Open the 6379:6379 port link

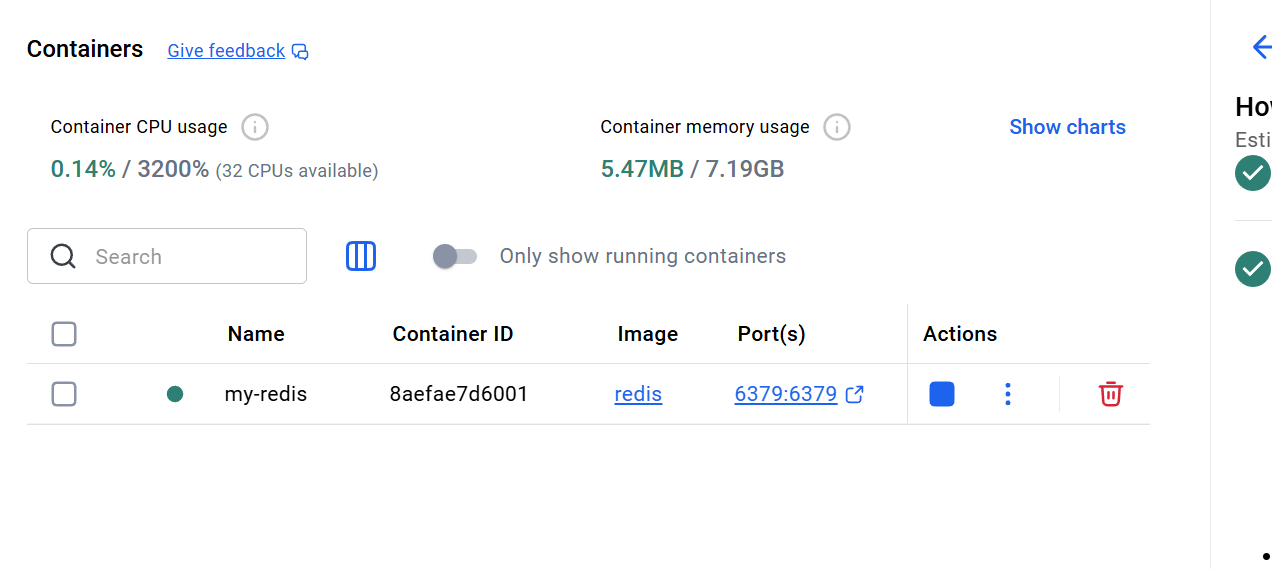(x=785, y=394)
